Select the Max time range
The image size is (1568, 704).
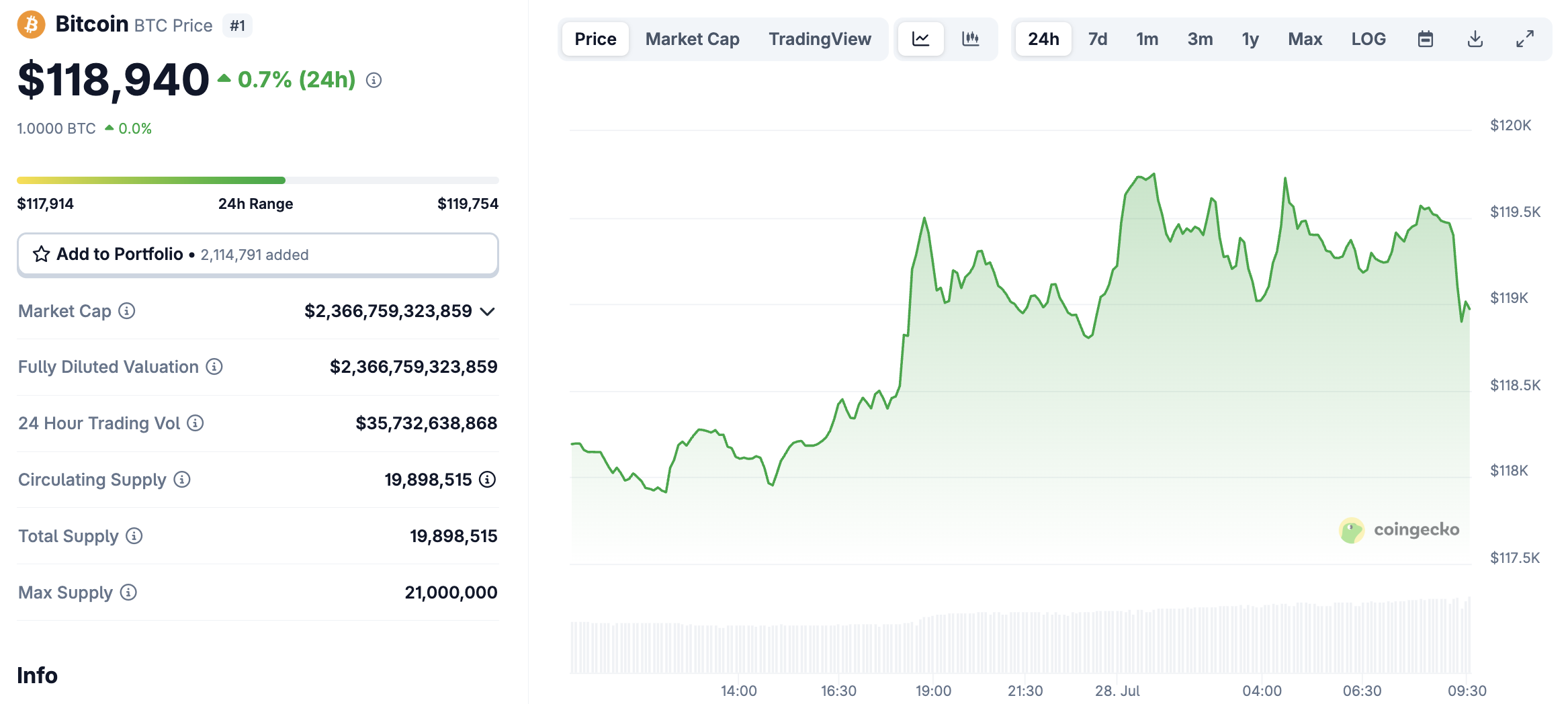[x=1305, y=39]
